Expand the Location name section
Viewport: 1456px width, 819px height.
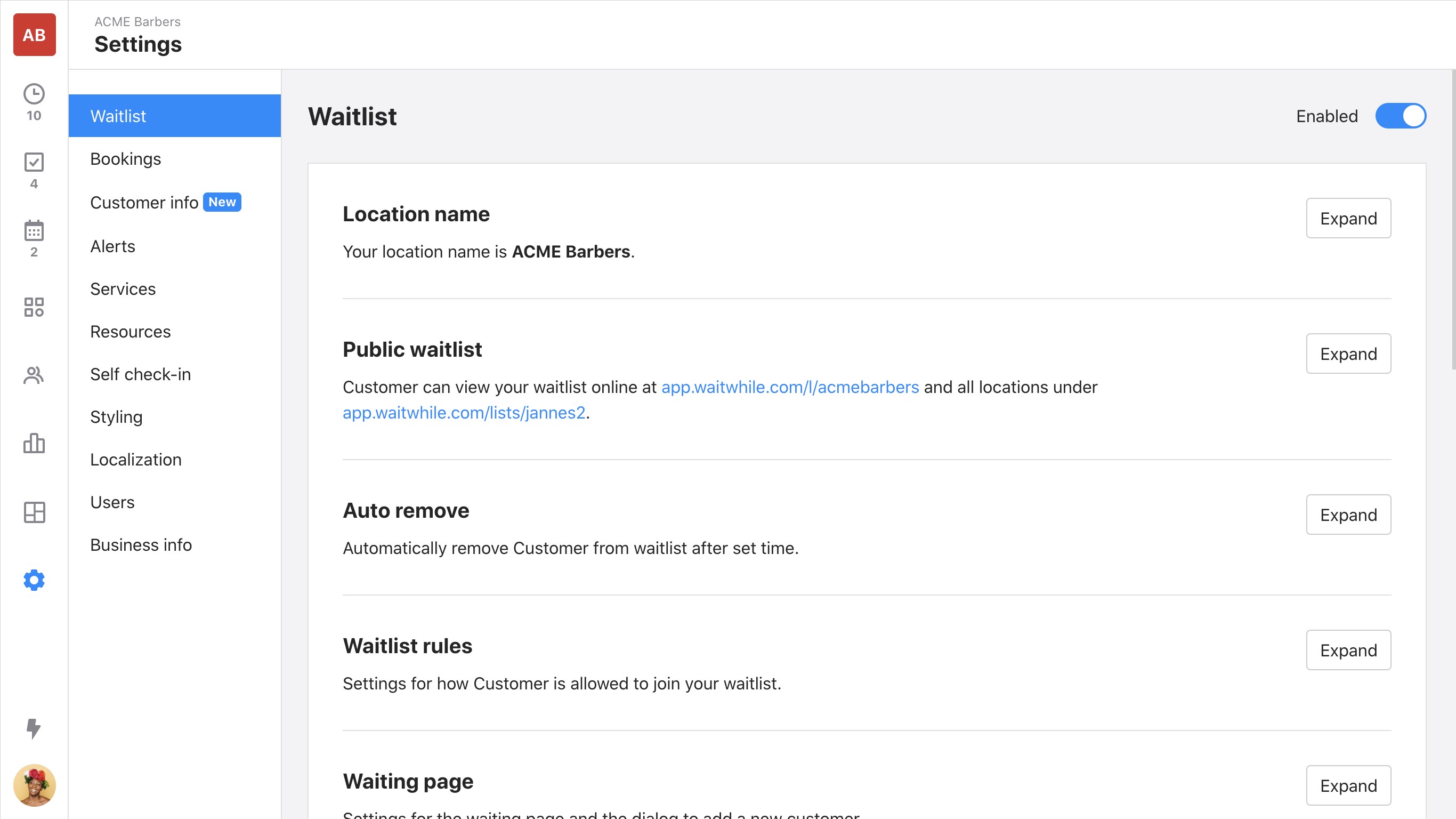(x=1348, y=218)
